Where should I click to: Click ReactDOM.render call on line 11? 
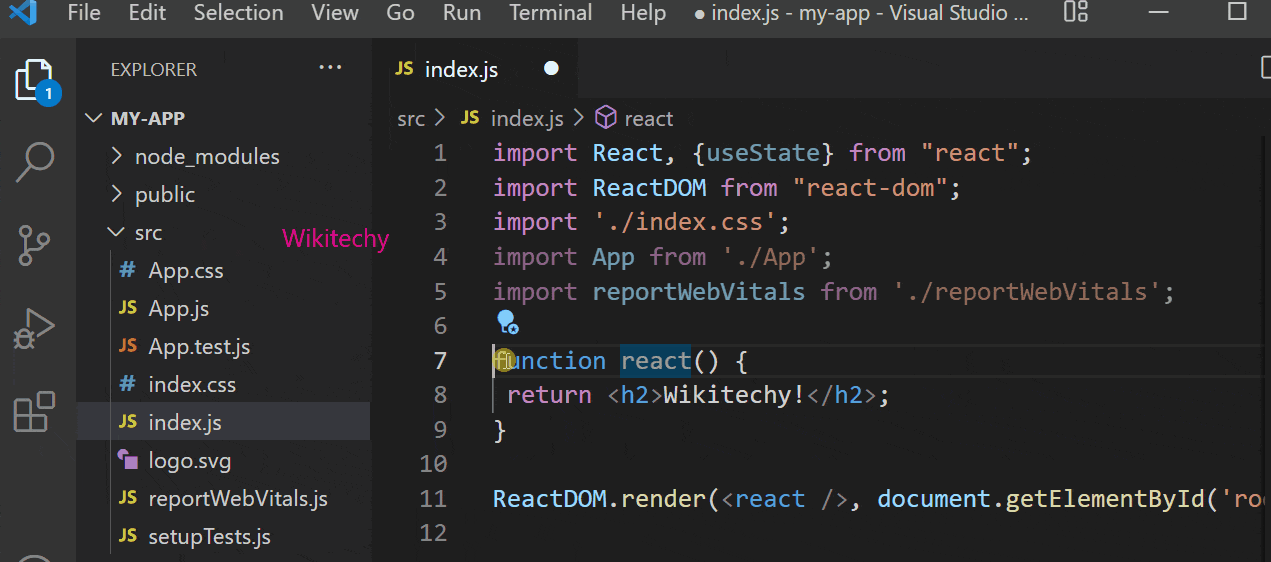click(600, 498)
